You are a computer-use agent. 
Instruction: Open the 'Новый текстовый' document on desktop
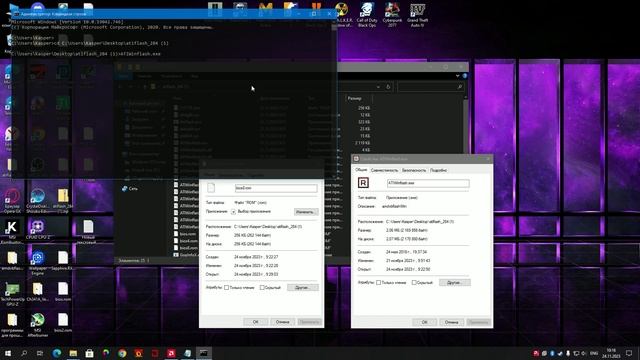point(88,231)
